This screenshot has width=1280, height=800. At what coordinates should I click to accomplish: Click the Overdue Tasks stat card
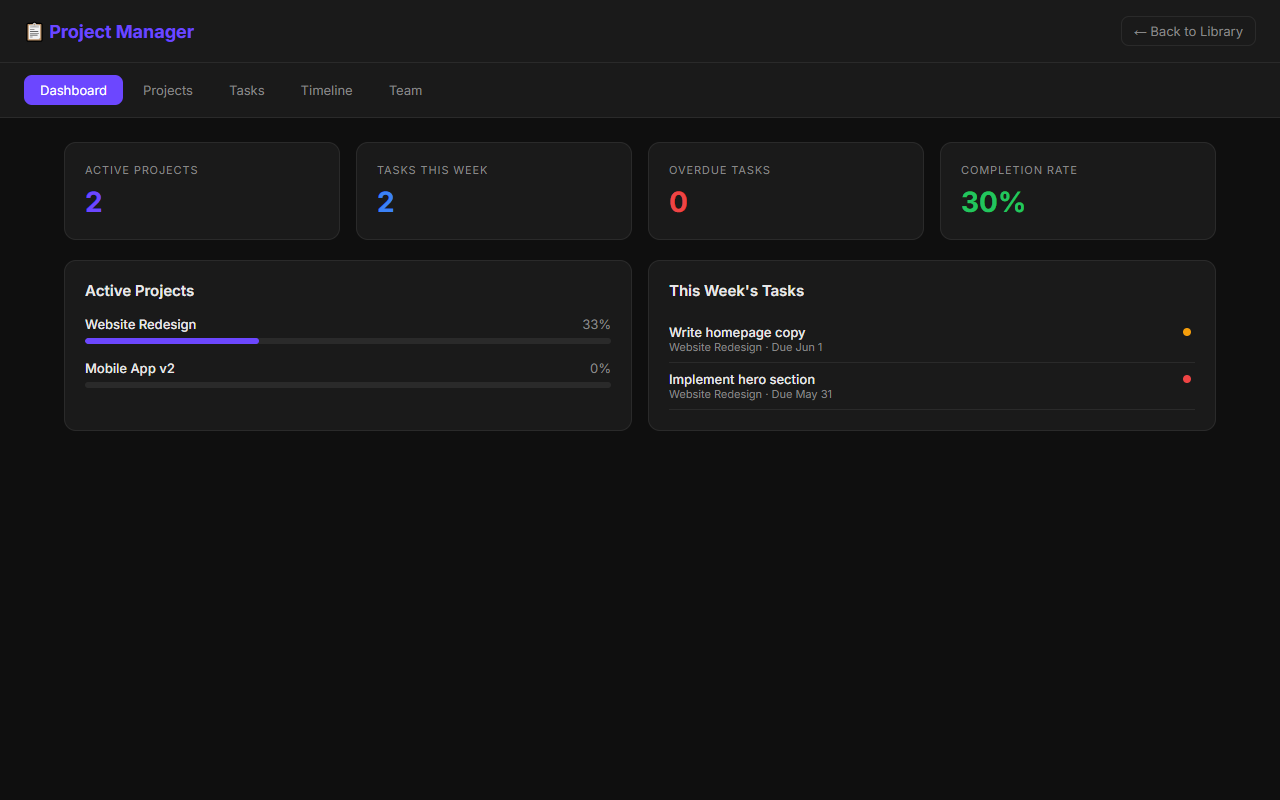[786, 191]
